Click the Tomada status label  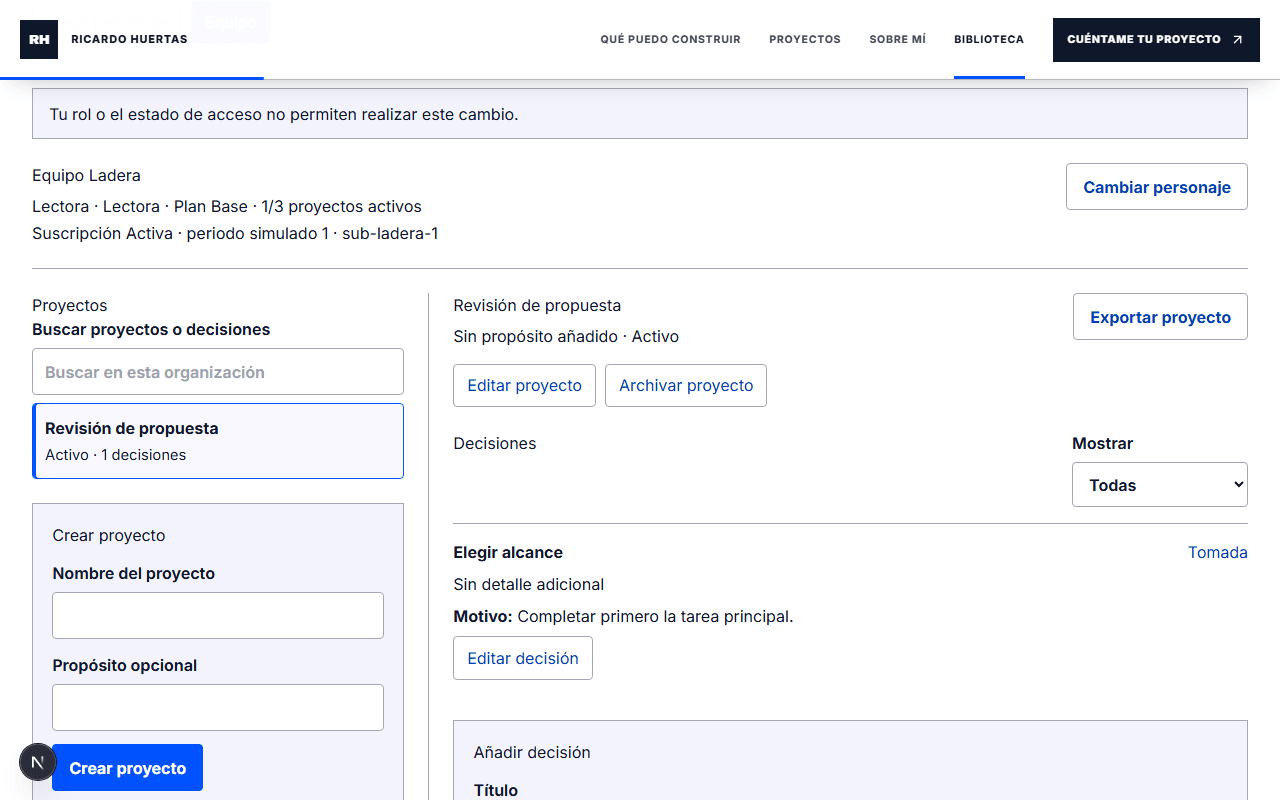coord(1217,553)
